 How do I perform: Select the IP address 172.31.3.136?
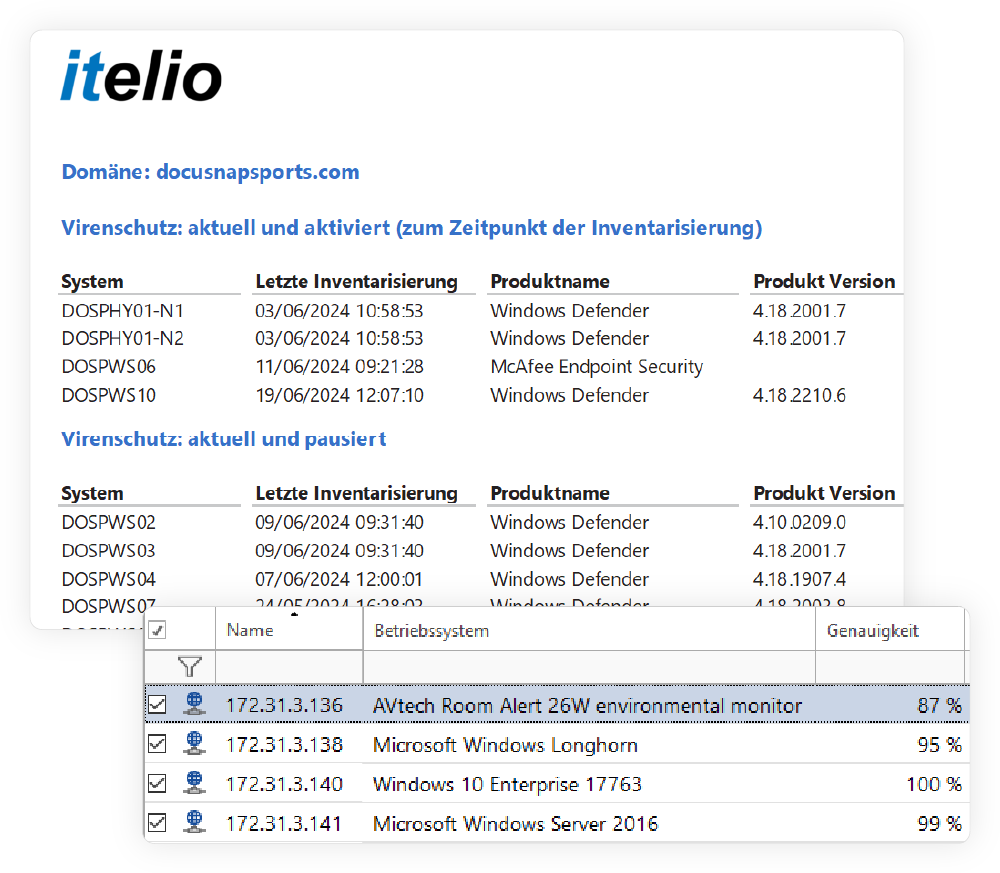(284, 705)
